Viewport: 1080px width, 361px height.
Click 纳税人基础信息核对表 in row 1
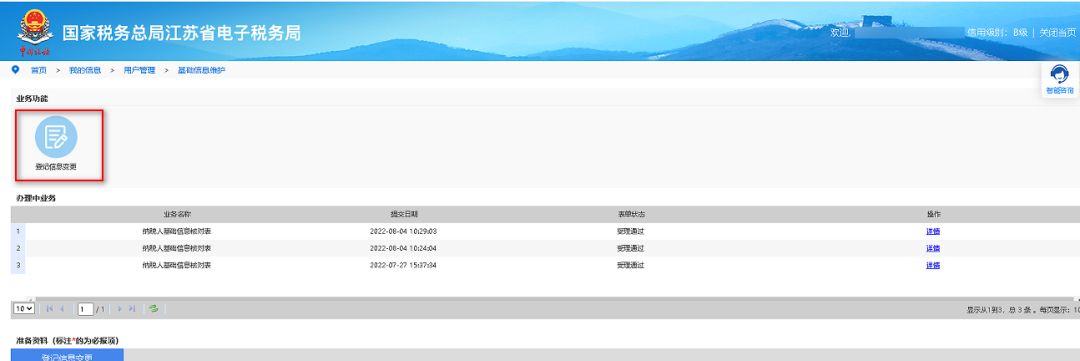(x=177, y=231)
